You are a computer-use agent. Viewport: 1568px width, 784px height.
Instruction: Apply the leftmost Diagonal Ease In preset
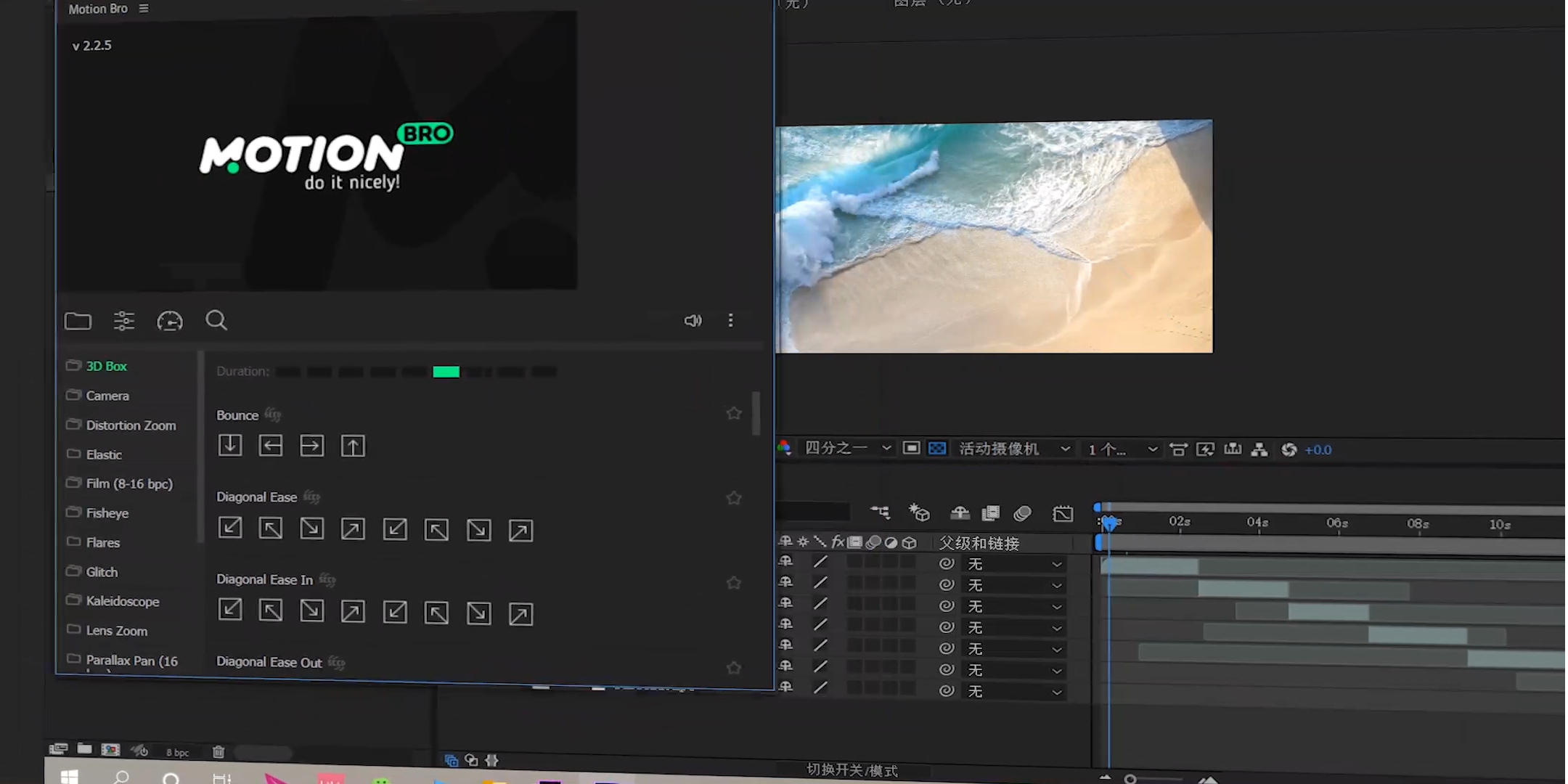[x=230, y=610]
